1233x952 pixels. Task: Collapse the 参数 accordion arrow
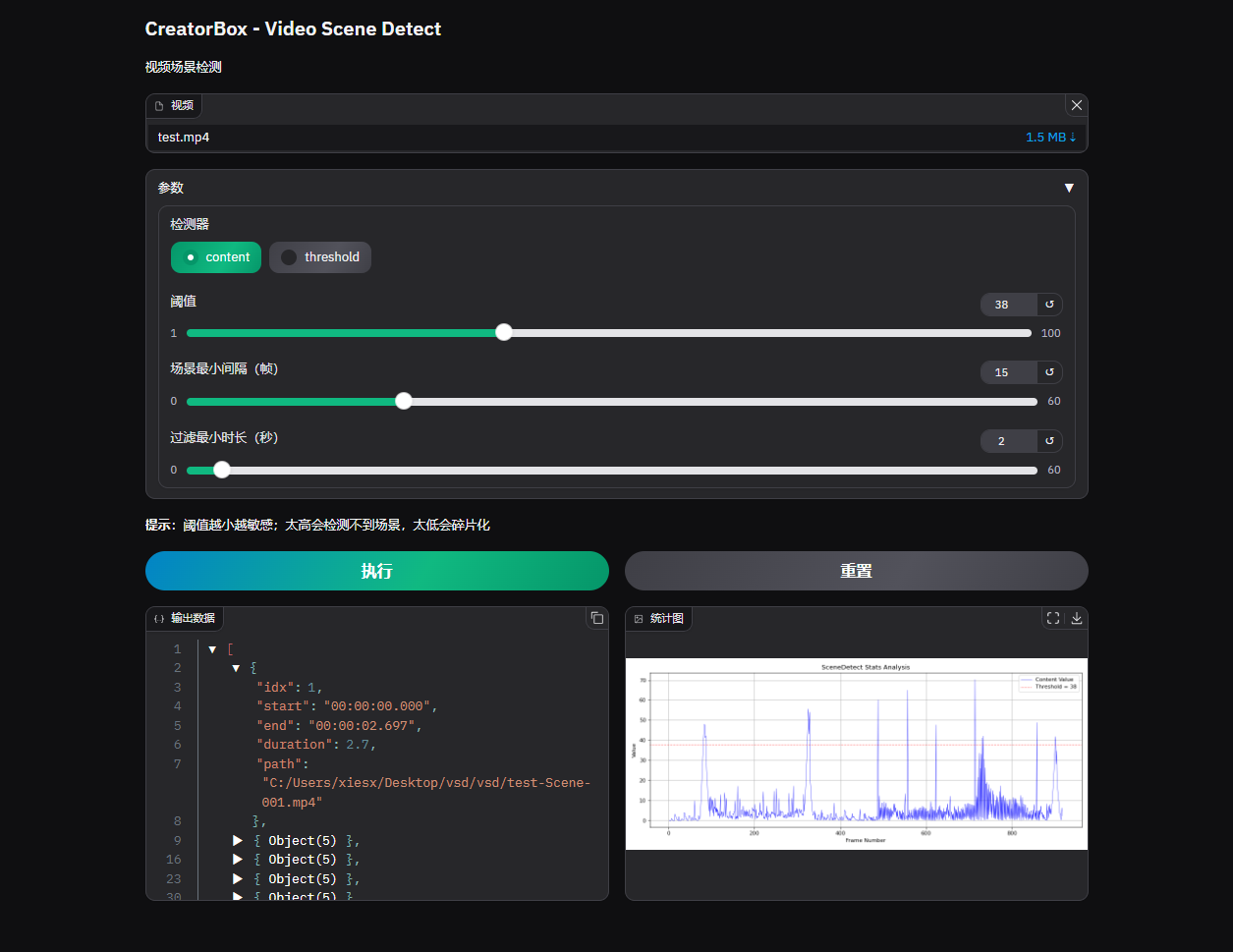[1069, 188]
